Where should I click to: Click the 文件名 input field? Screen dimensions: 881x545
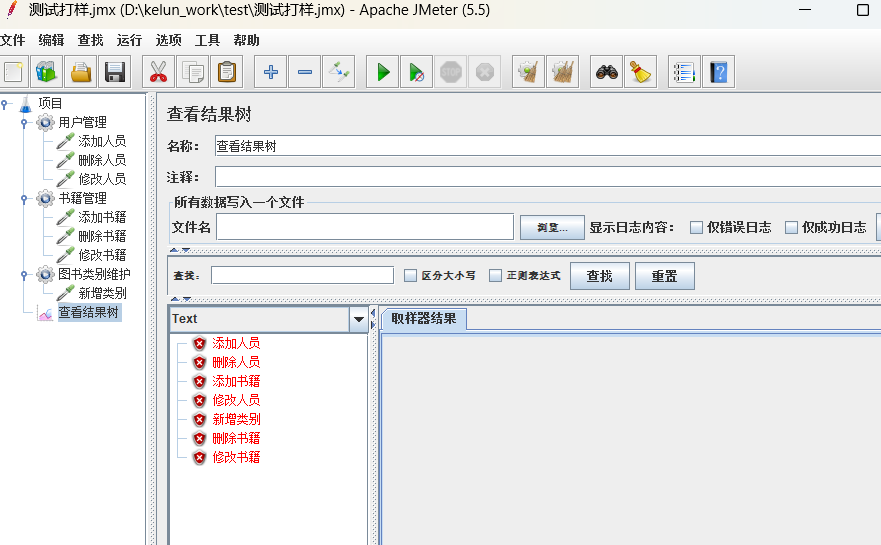[365, 227]
